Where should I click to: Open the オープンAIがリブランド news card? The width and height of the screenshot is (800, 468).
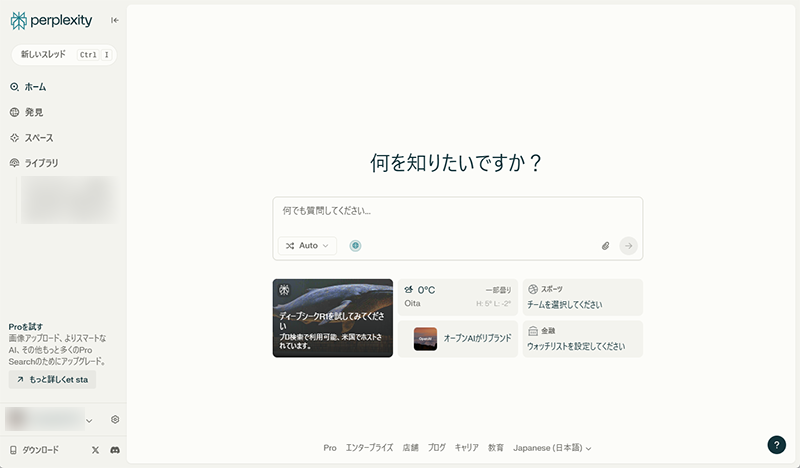[458, 339]
